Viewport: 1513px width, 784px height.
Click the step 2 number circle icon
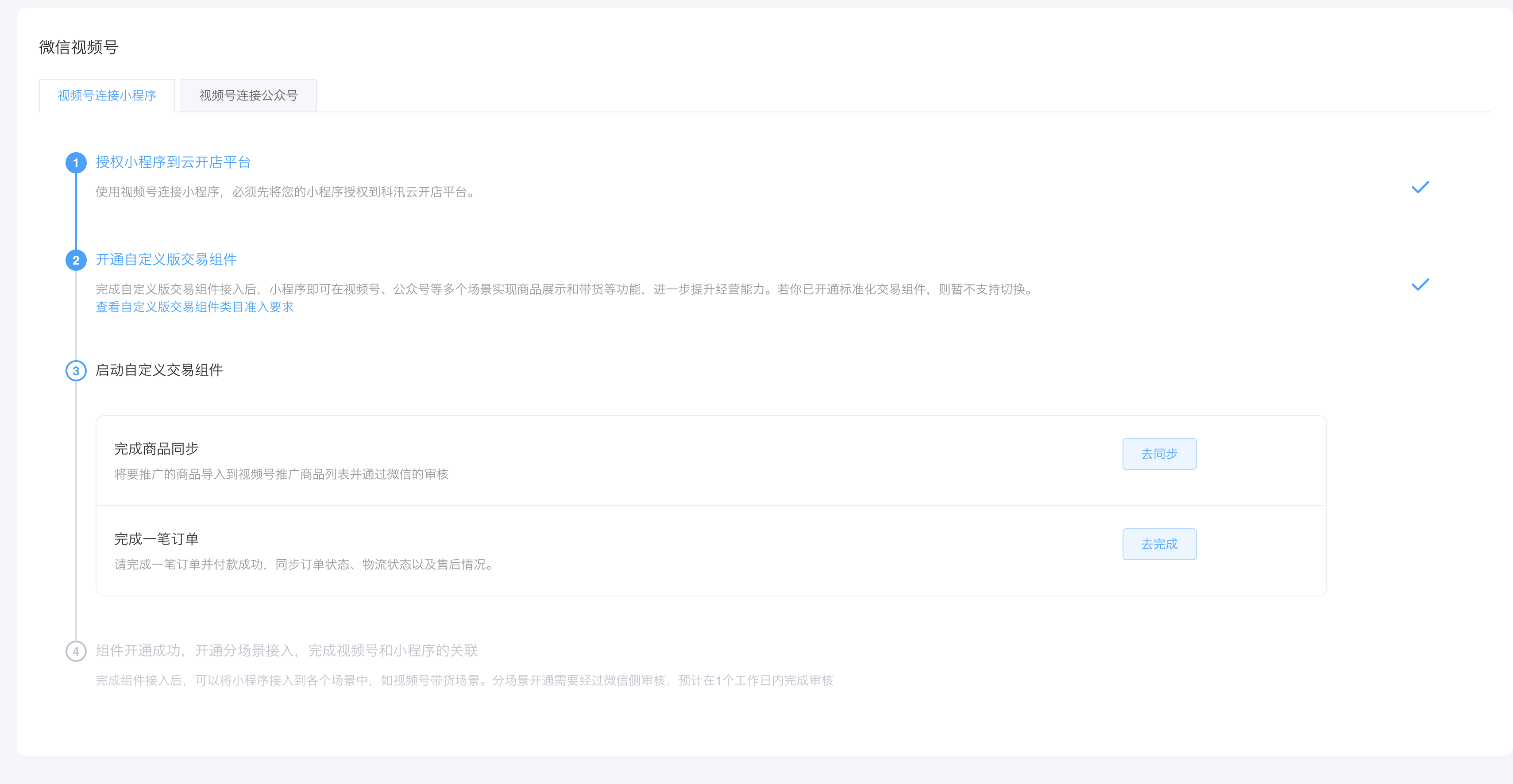[76, 260]
